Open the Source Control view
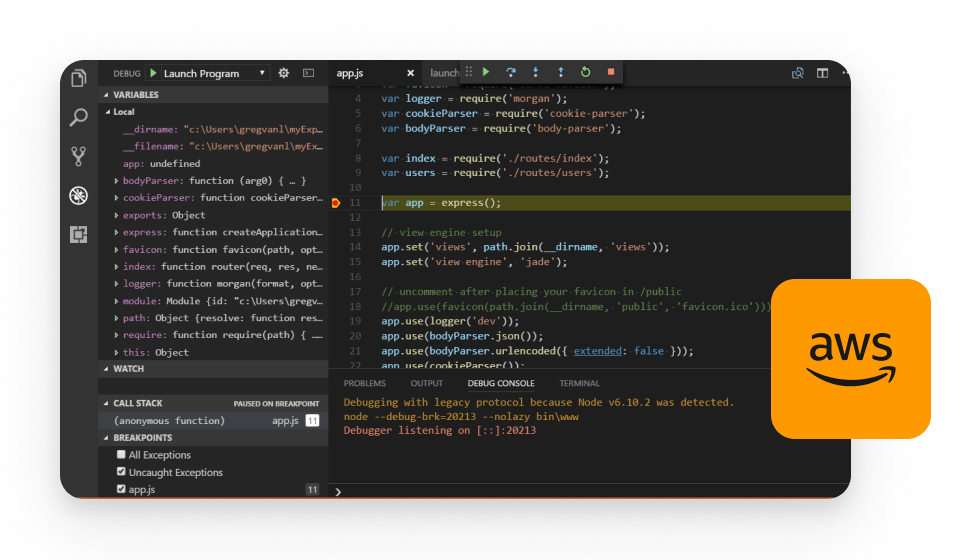This screenshot has width=960, height=560. (x=78, y=156)
